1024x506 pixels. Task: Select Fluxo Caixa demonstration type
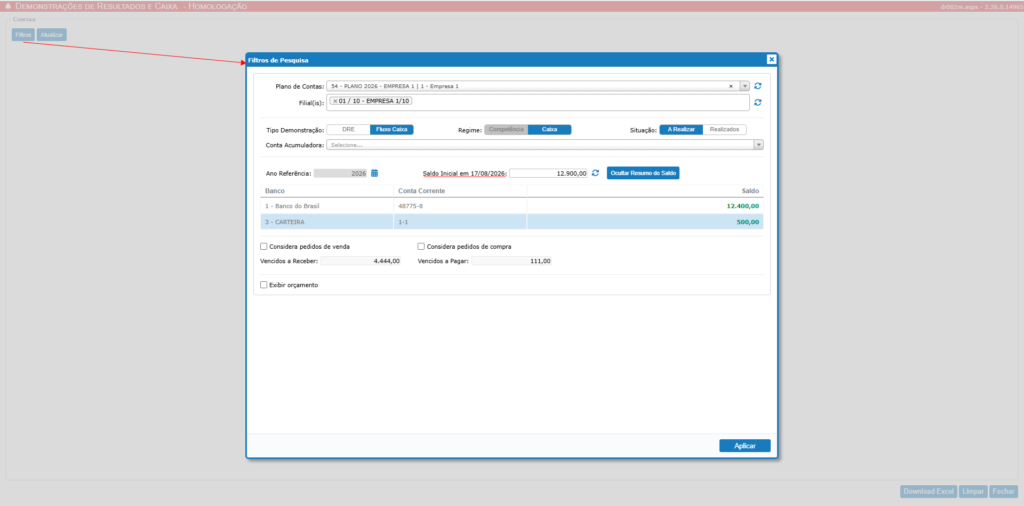[392, 129]
